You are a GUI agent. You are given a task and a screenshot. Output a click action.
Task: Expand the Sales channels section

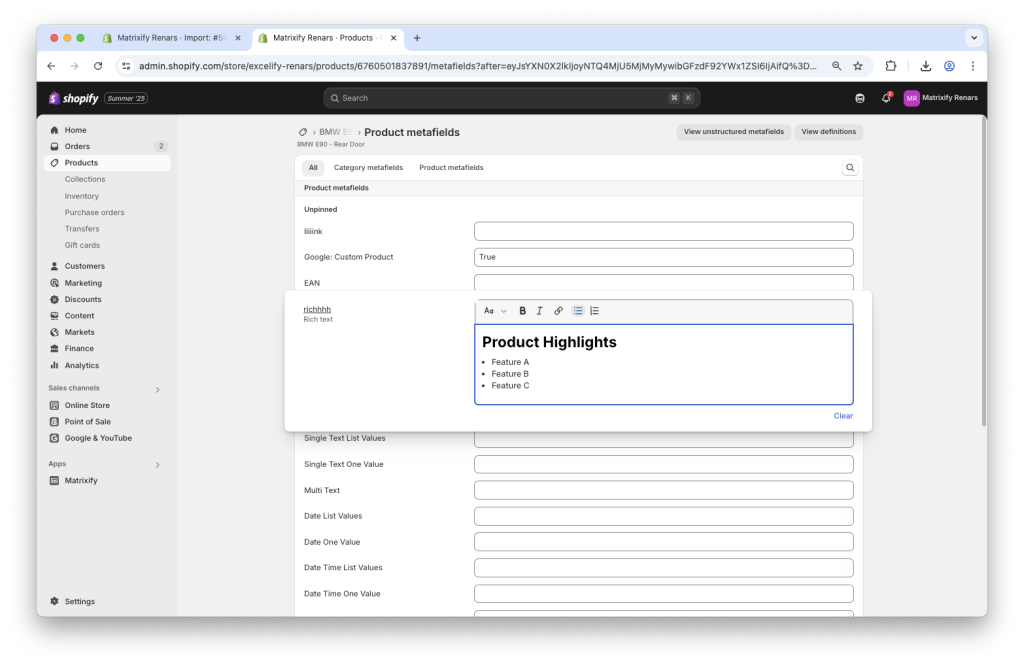pos(105,387)
